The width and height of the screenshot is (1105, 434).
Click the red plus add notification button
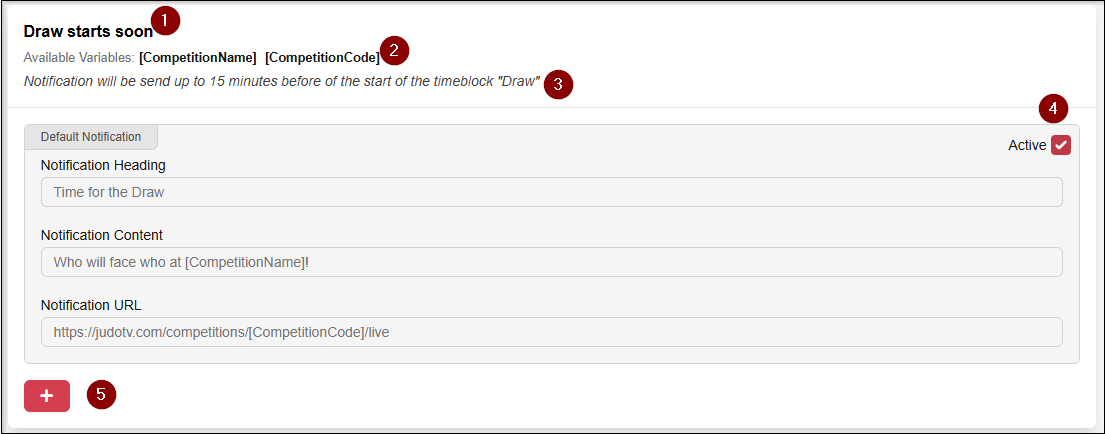click(x=47, y=396)
